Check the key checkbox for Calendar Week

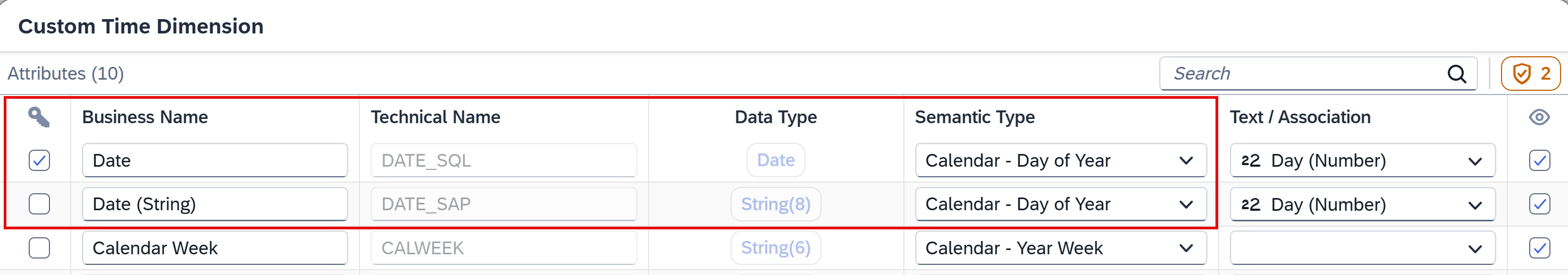tap(39, 247)
